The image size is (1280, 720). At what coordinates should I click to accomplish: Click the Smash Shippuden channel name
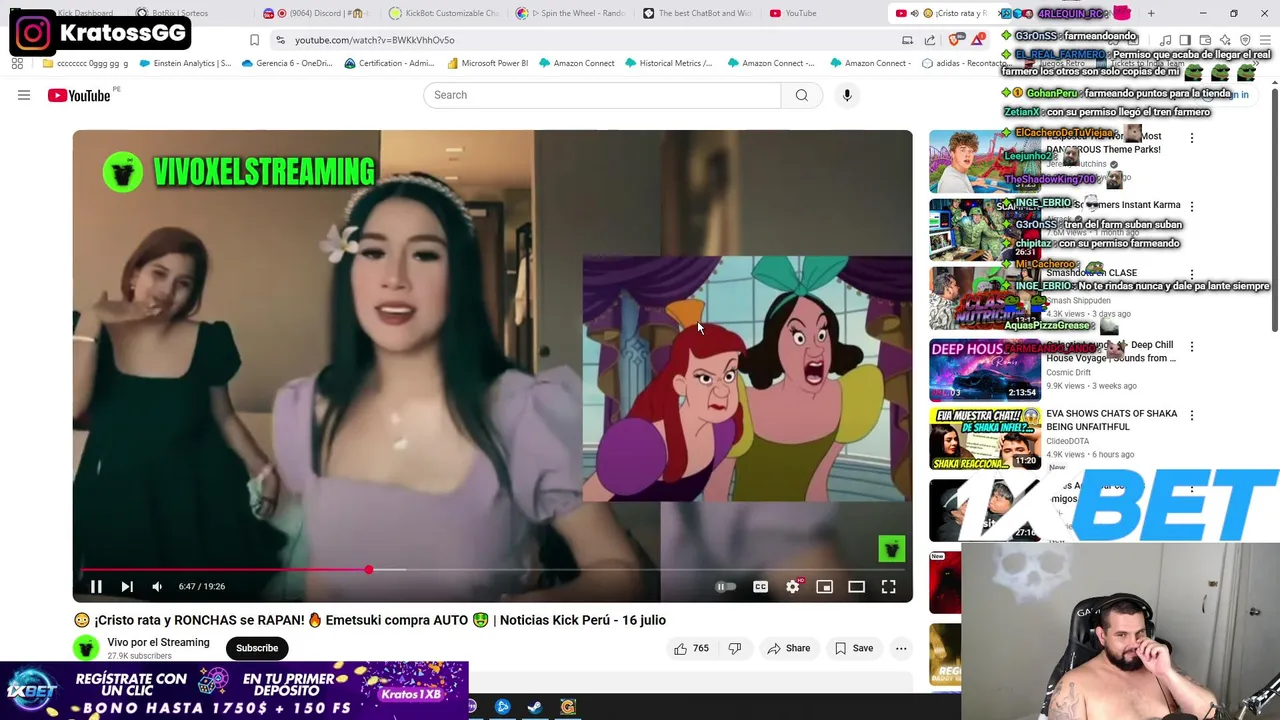[1078, 300]
